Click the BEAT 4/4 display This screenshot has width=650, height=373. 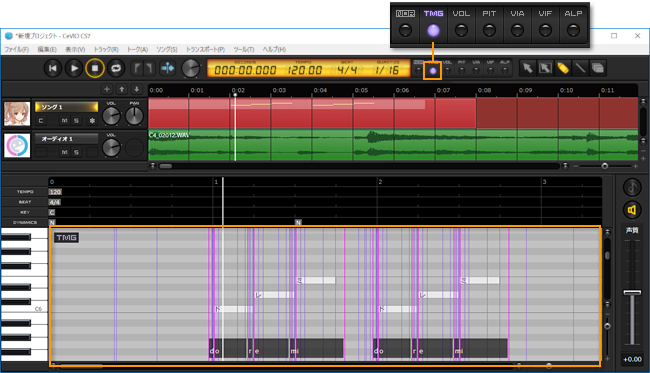347,70
